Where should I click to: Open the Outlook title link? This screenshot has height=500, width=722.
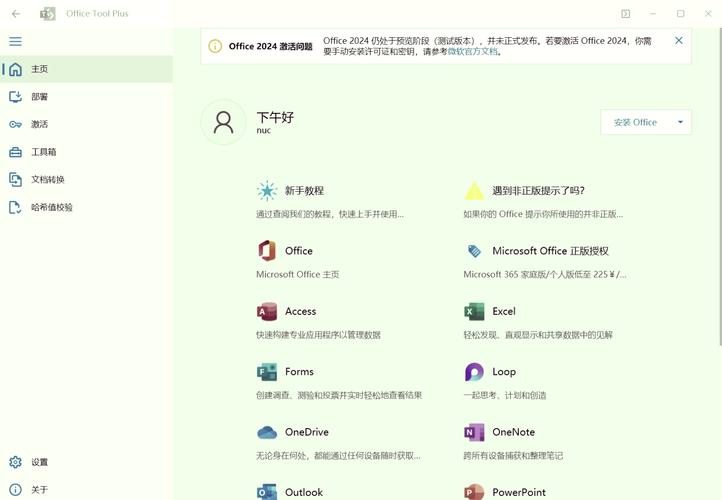pos(303,492)
